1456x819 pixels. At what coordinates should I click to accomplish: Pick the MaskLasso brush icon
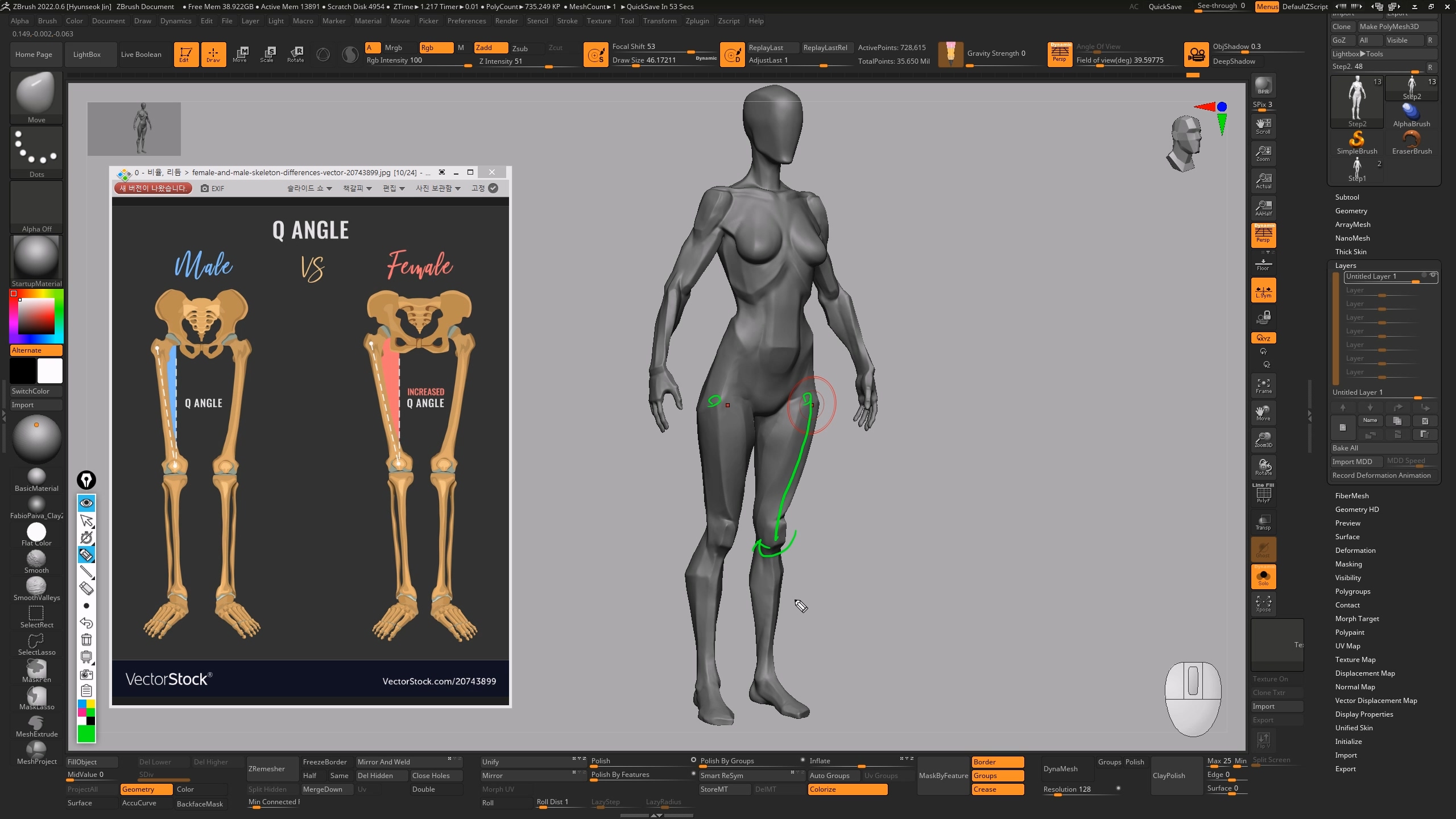pos(36,698)
